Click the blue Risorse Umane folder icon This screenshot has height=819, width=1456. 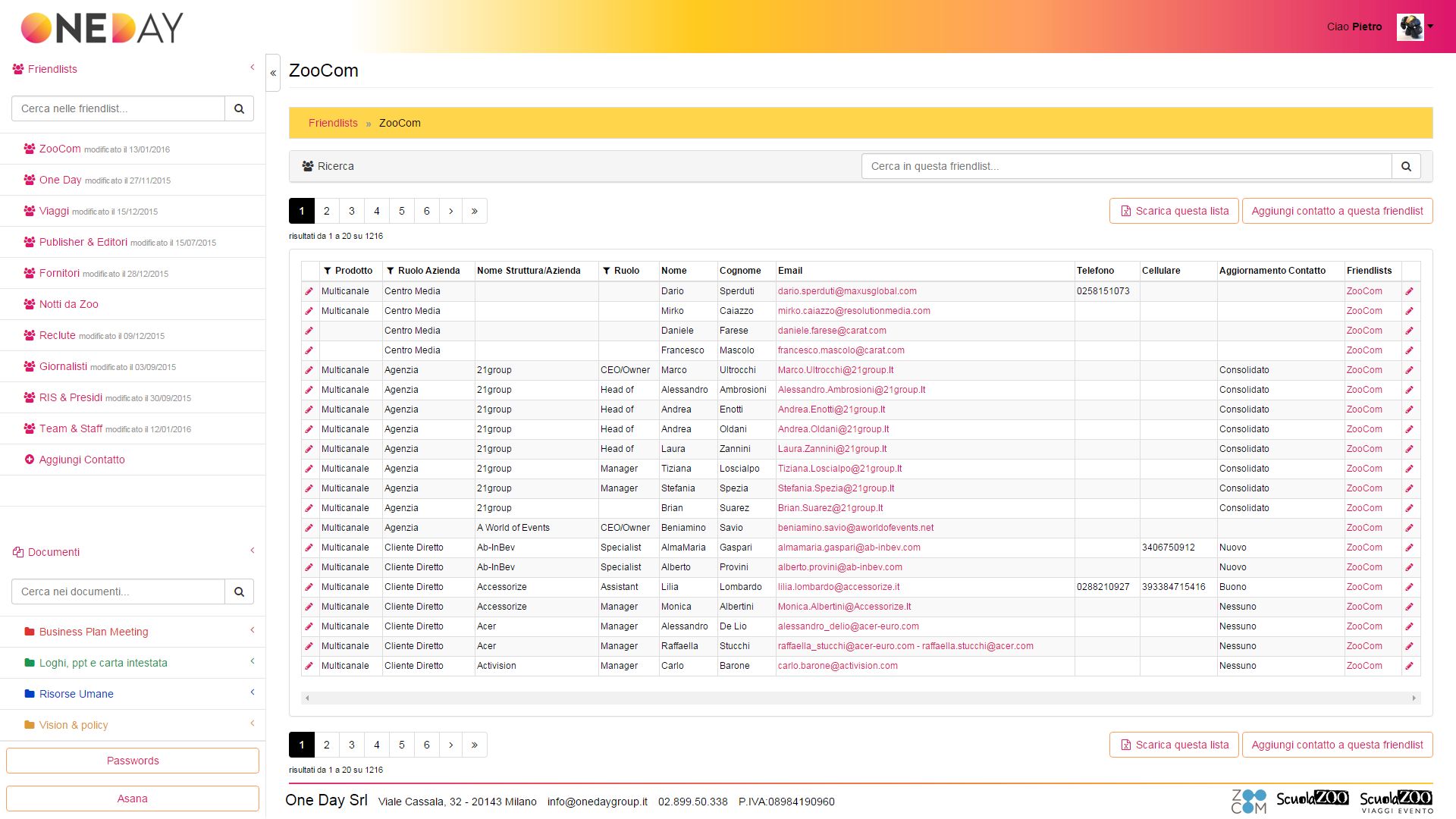(30, 693)
